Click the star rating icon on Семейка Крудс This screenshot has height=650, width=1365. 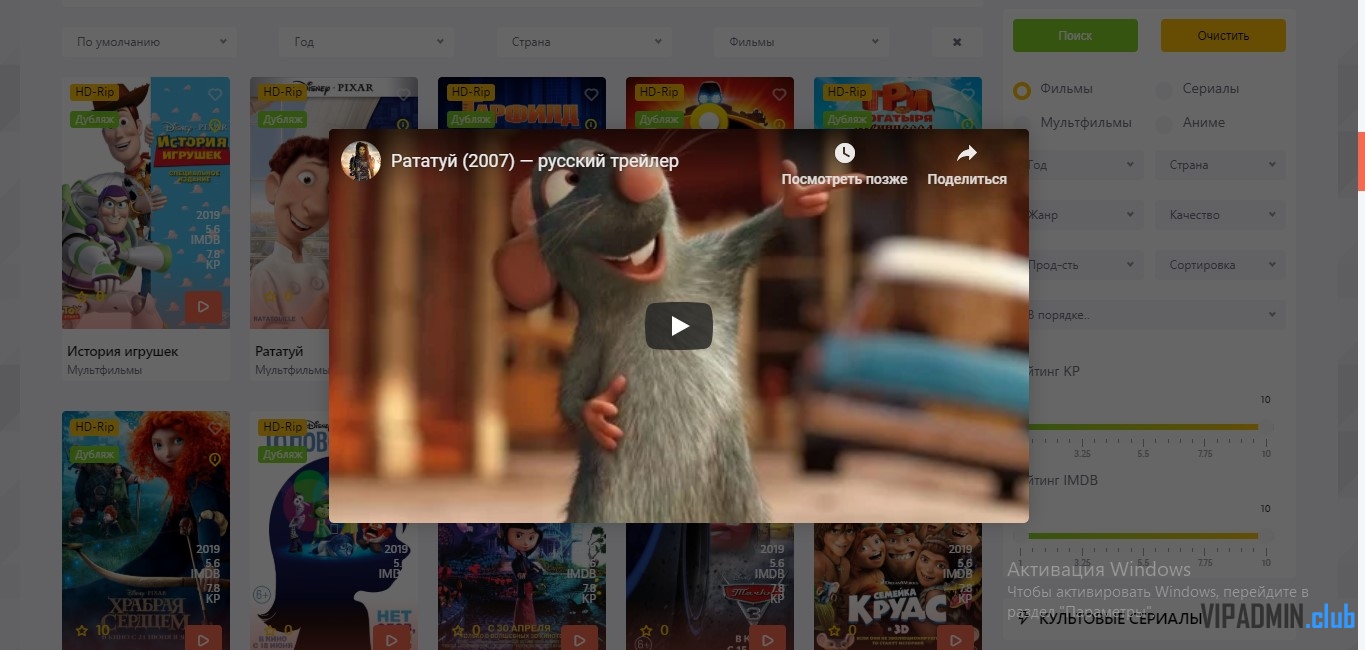[x=834, y=631]
